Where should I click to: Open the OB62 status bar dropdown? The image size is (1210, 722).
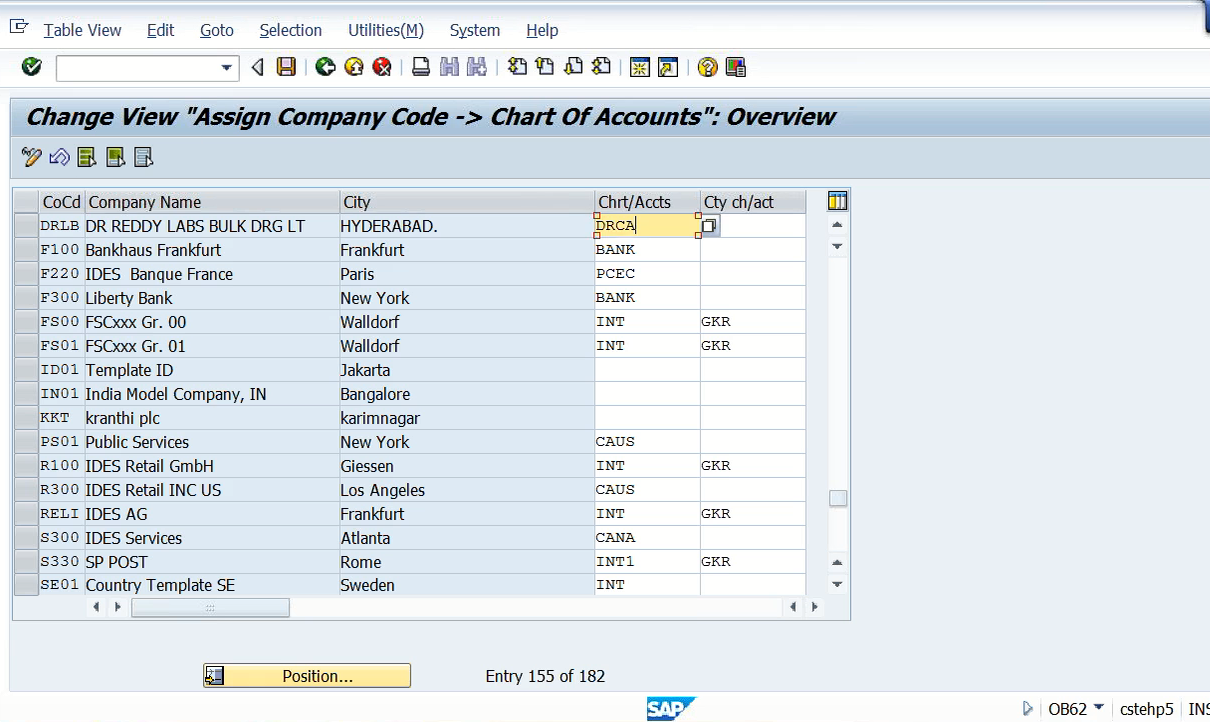[x=1099, y=708]
